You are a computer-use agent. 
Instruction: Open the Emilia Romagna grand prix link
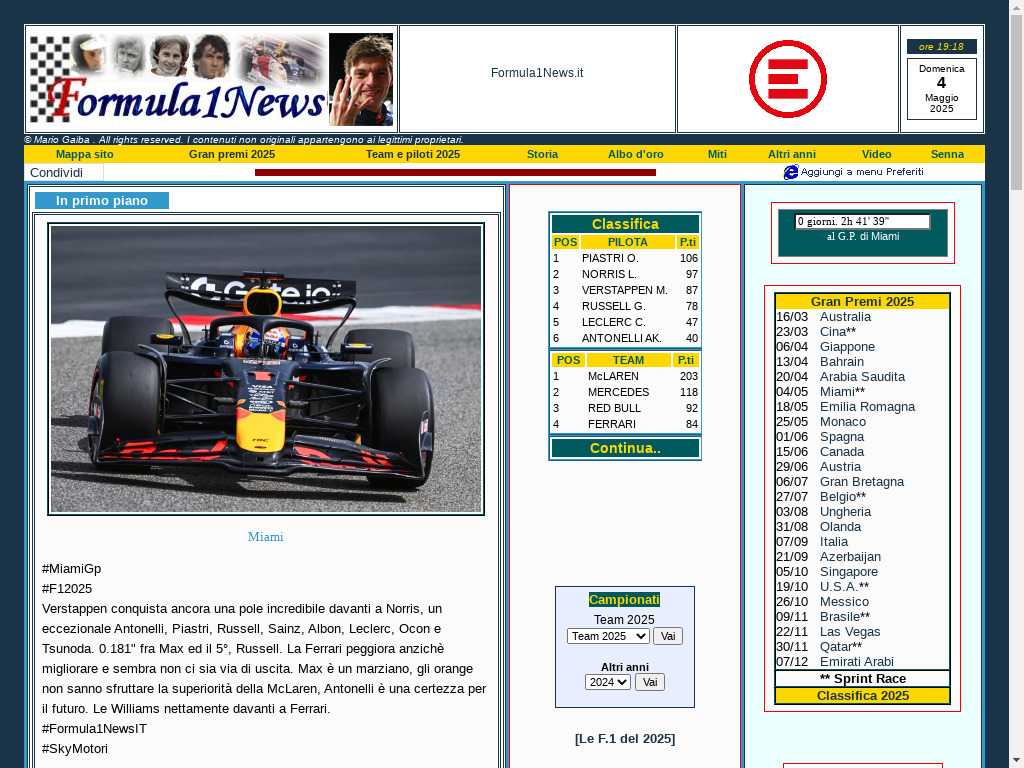coord(867,407)
